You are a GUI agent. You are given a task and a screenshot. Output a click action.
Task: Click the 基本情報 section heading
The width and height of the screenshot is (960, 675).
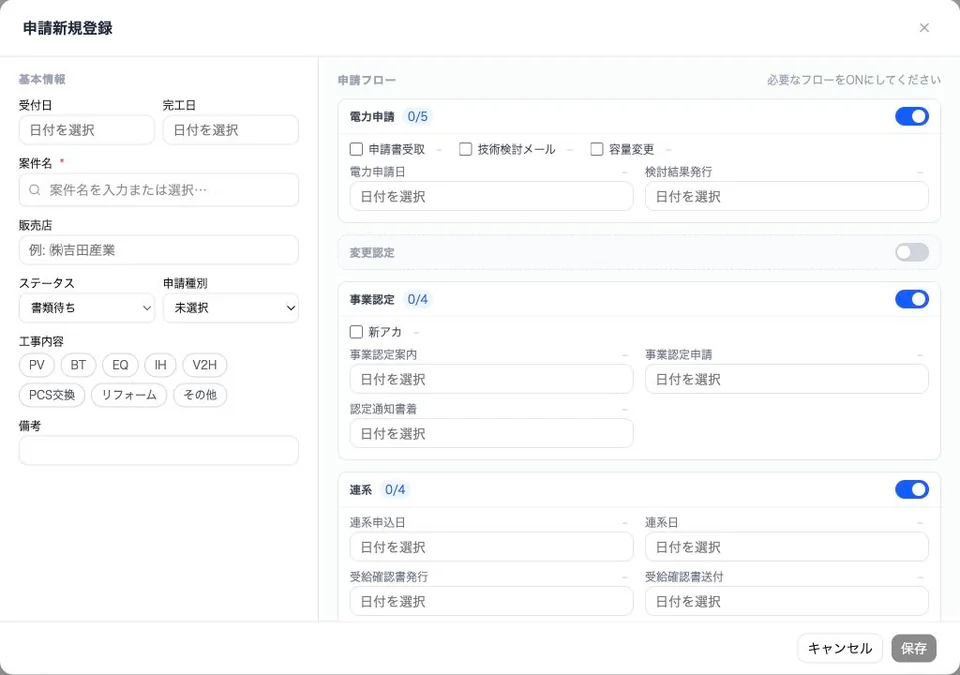tap(42, 79)
